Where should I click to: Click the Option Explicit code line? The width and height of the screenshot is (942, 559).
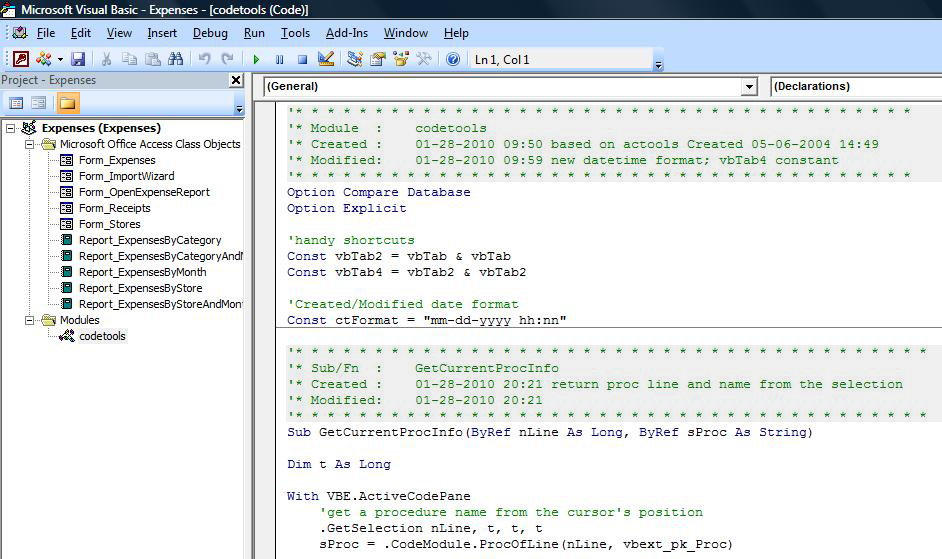point(347,209)
